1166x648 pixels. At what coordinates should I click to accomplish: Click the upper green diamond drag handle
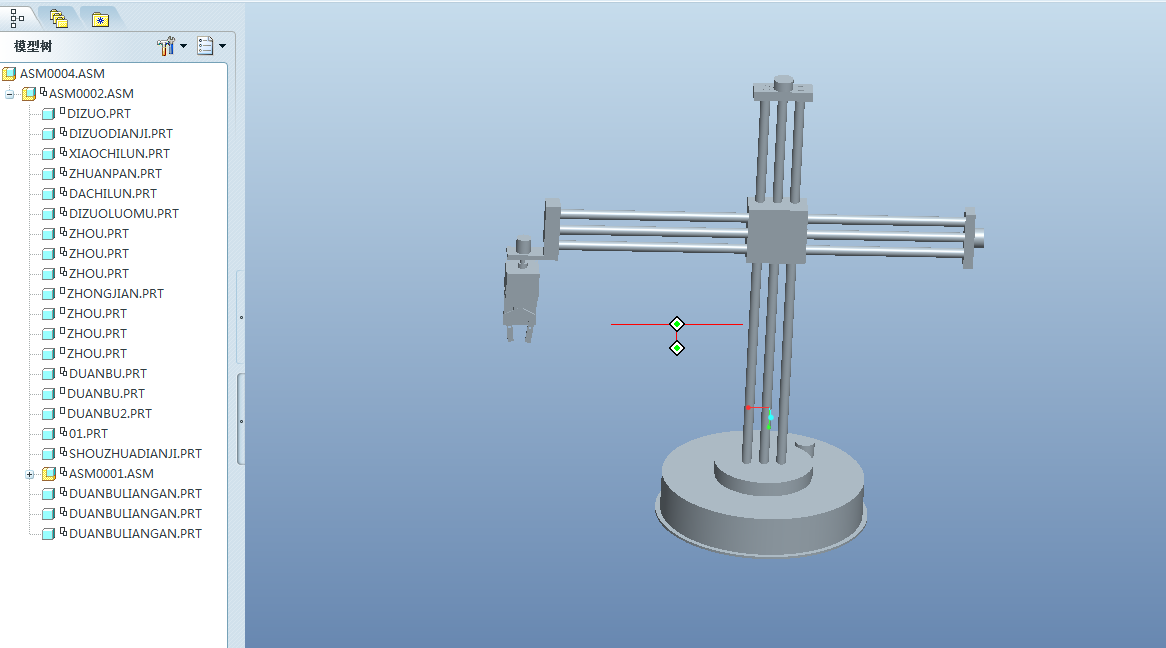[677, 324]
